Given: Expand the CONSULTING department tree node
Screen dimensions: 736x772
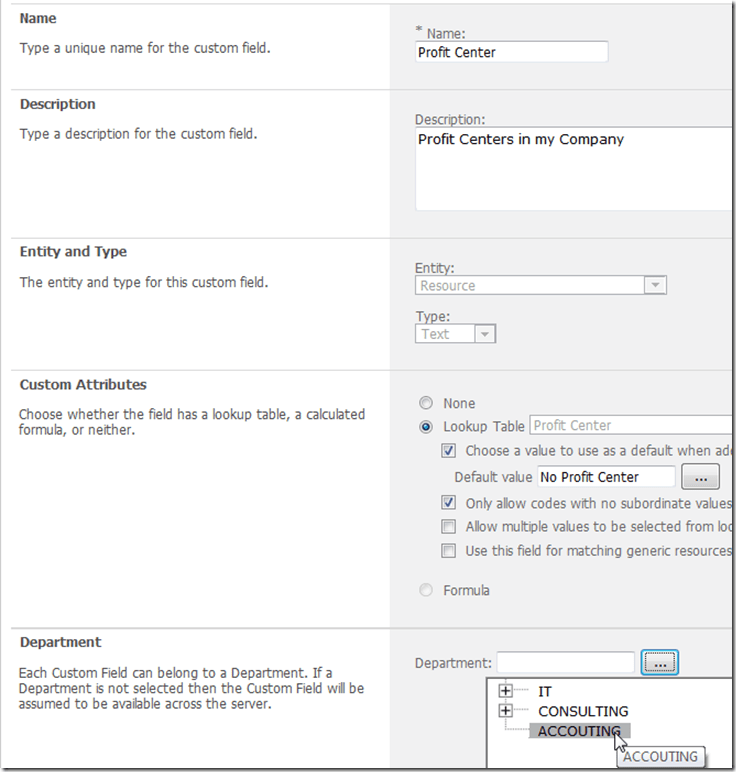Looking at the screenshot, I should [505, 711].
